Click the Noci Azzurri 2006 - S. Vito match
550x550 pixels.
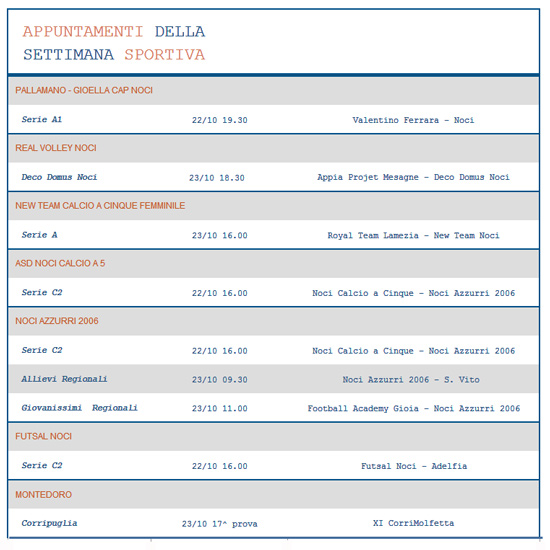tap(411, 380)
